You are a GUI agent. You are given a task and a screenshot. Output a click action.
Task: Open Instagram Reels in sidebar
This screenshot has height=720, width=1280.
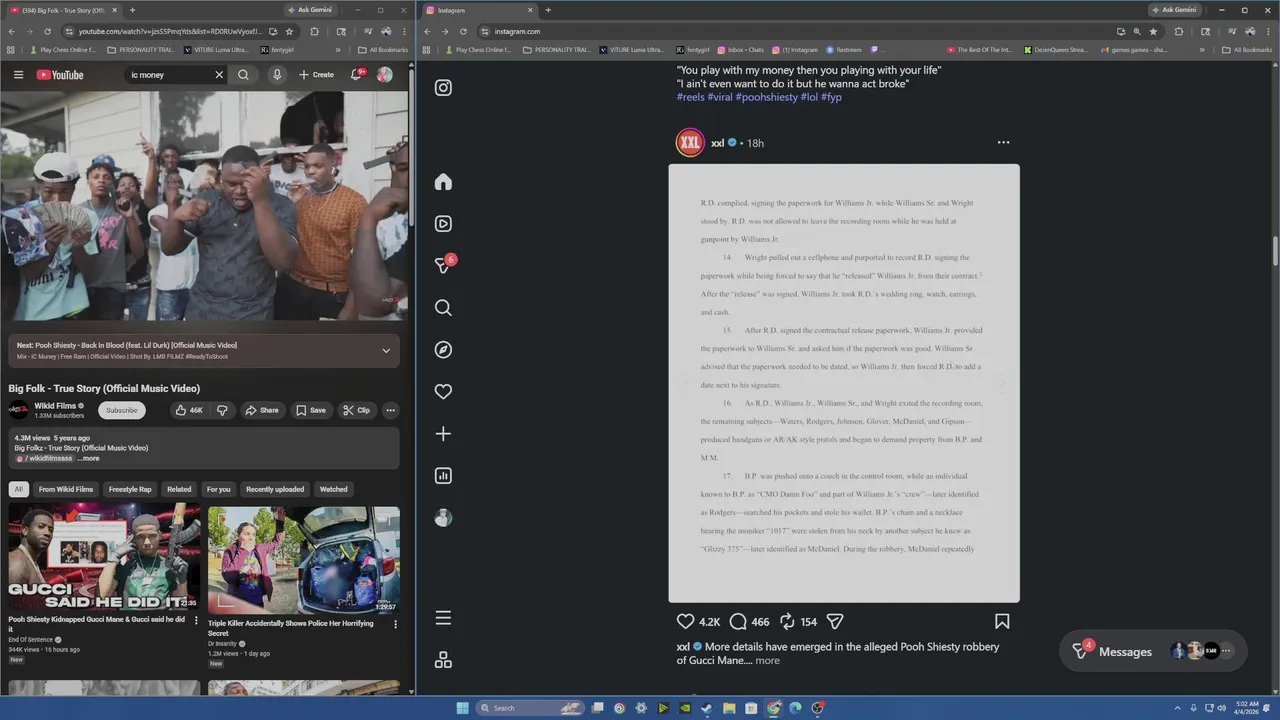tap(443, 224)
